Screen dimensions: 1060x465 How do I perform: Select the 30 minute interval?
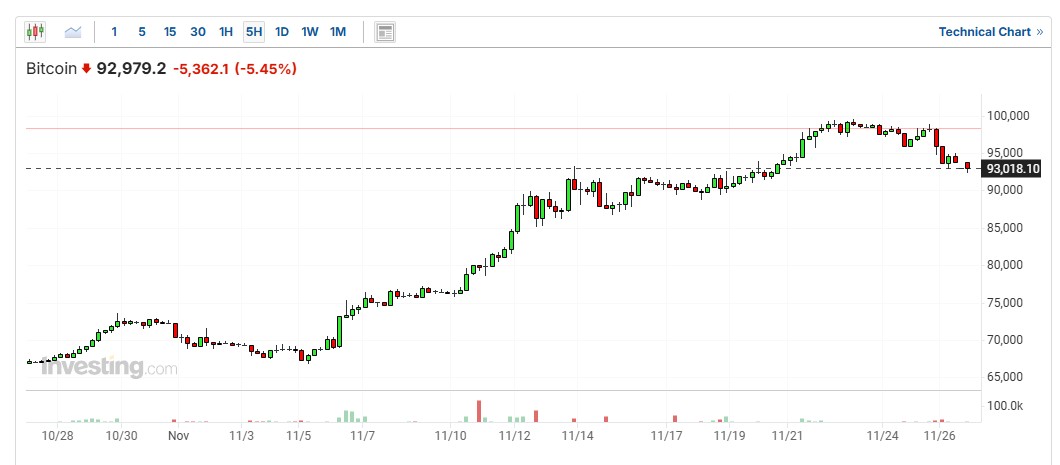pos(198,32)
